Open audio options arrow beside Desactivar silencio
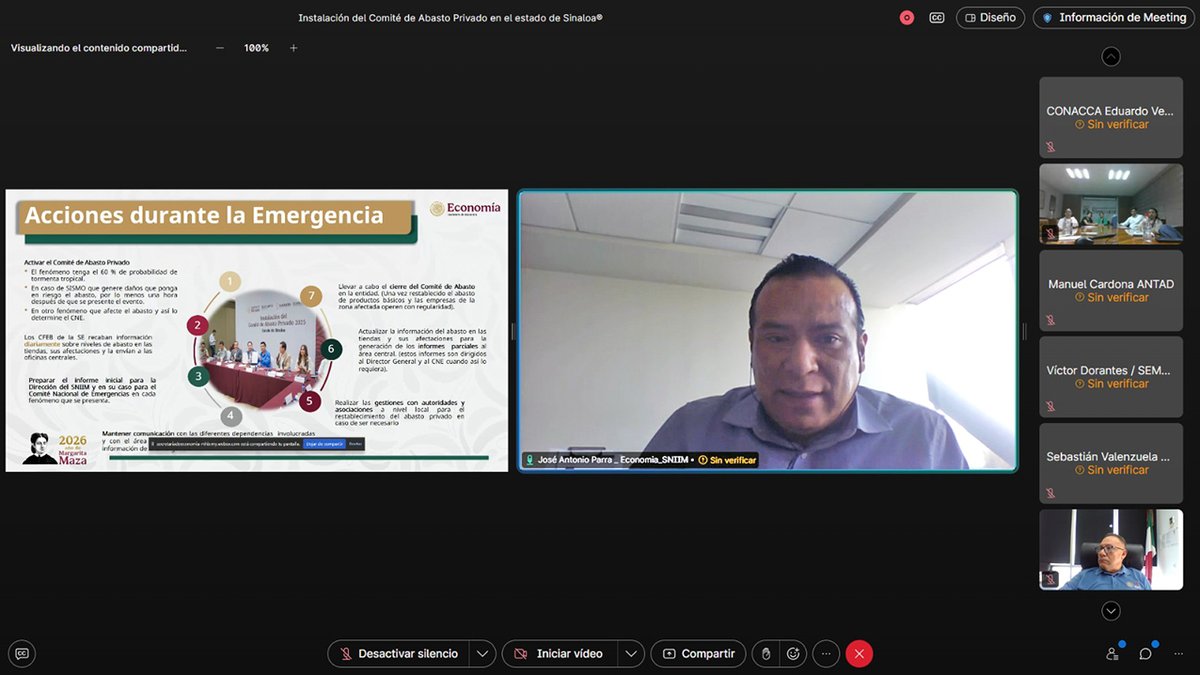 (x=482, y=654)
